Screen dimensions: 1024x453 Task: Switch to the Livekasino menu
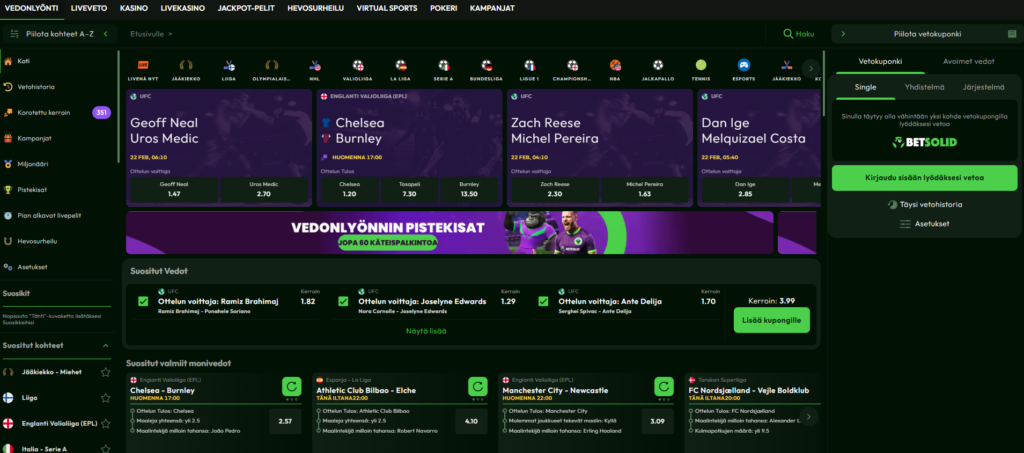(182, 8)
